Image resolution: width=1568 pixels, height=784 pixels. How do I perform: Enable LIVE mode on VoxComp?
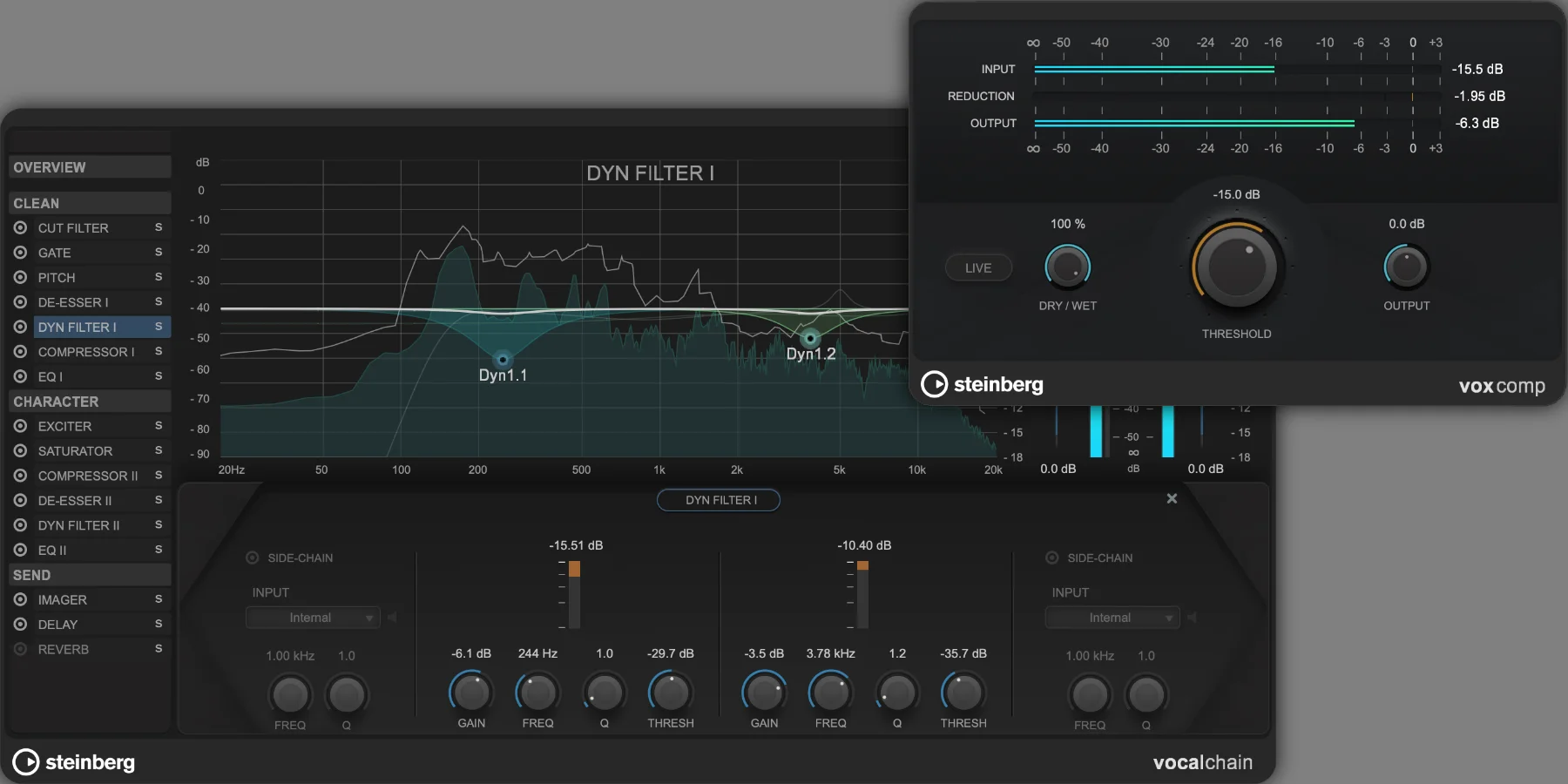coord(977,267)
